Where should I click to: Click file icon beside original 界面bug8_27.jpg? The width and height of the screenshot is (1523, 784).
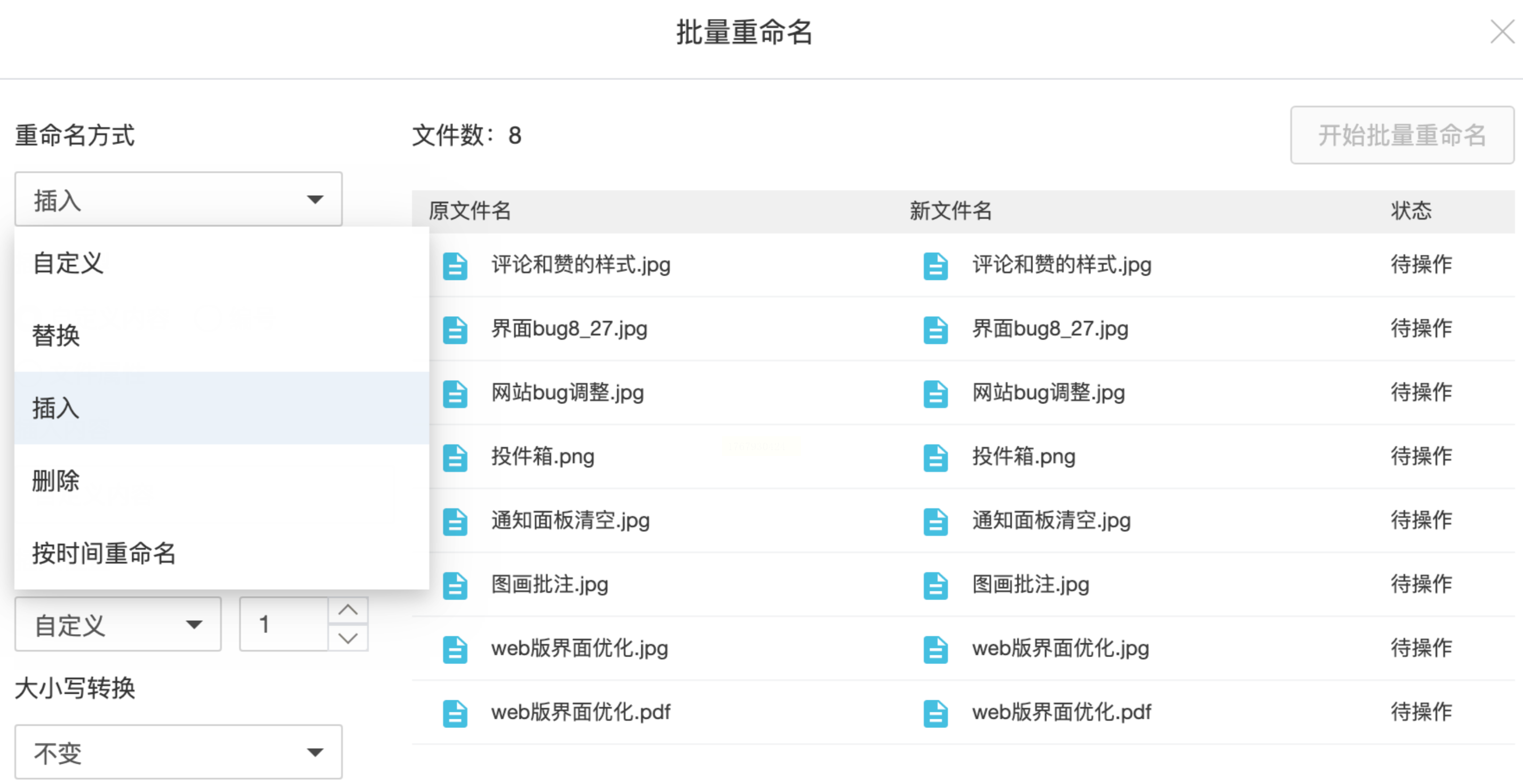point(455,329)
